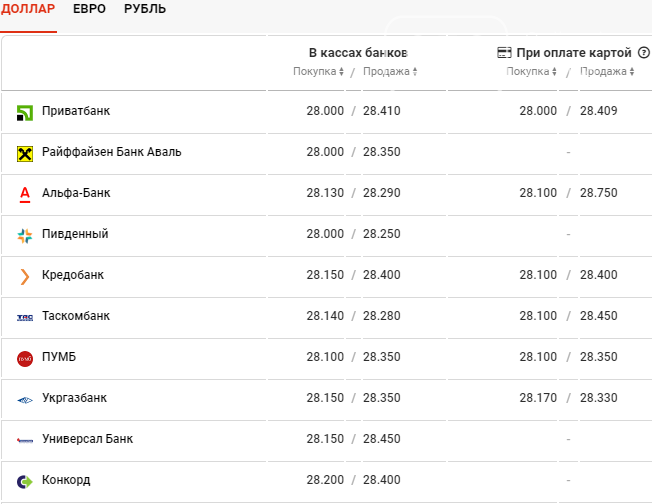Click the PUMB round red logo
The width and height of the screenshot is (652, 504).
tap(25, 358)
